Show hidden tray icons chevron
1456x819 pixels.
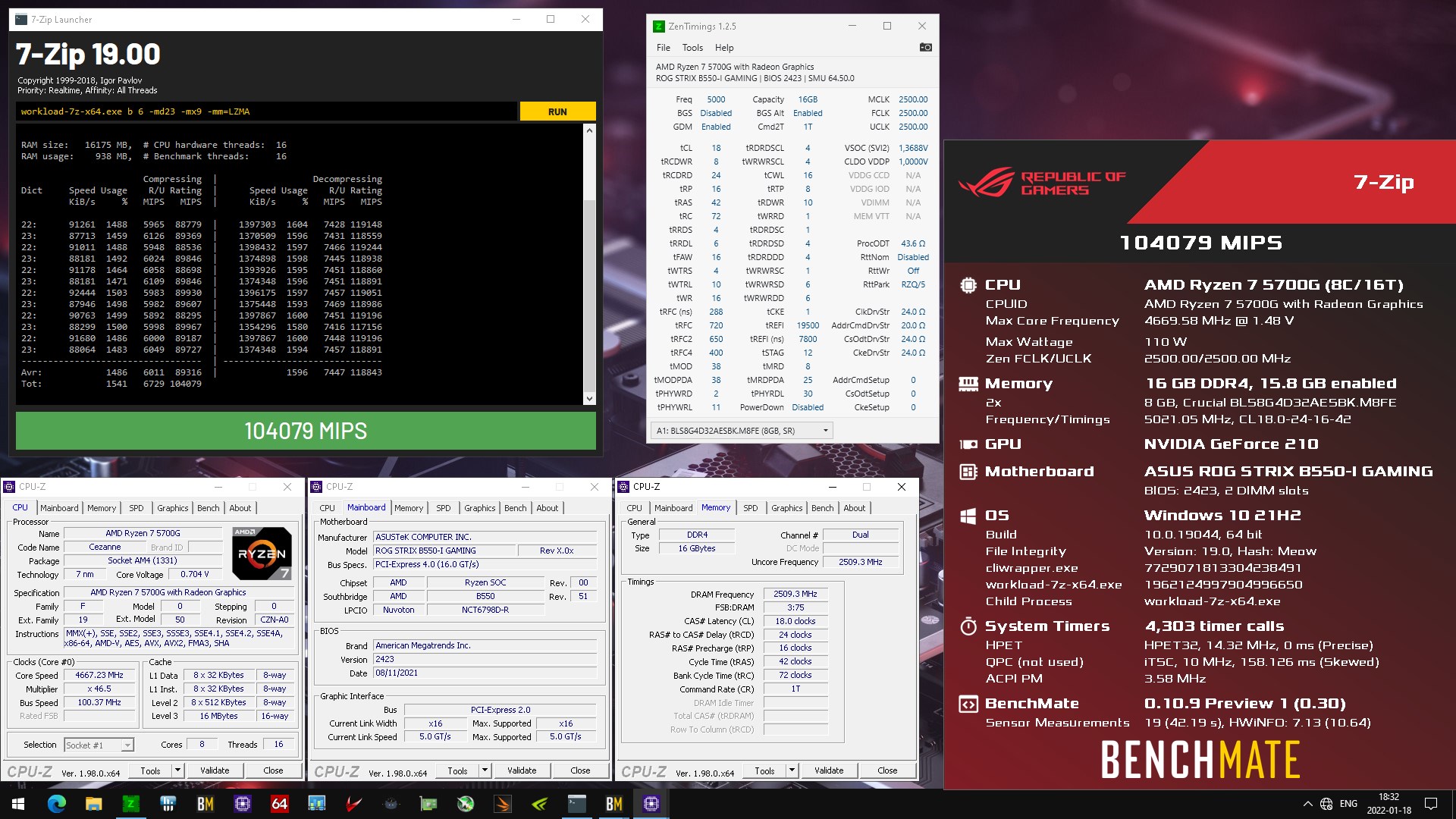coord(1307,804)
